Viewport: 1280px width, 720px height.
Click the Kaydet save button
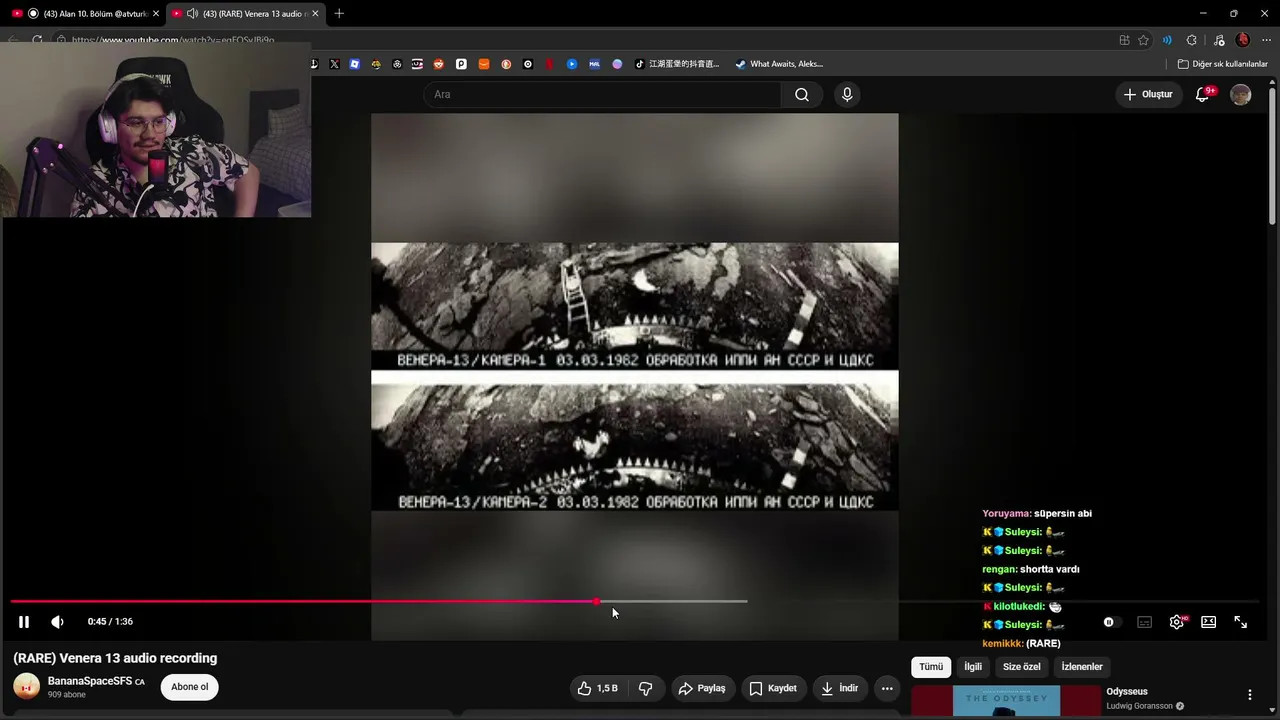pos(773,688)
